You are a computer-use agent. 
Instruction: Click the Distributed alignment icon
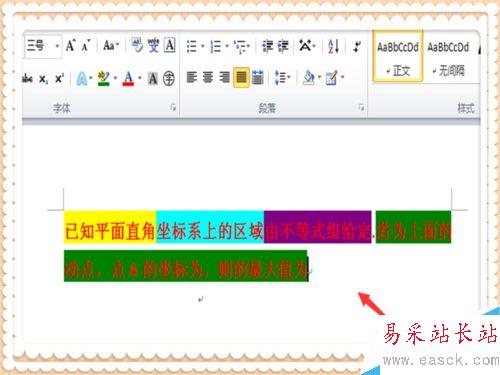(x=258, y=77)
